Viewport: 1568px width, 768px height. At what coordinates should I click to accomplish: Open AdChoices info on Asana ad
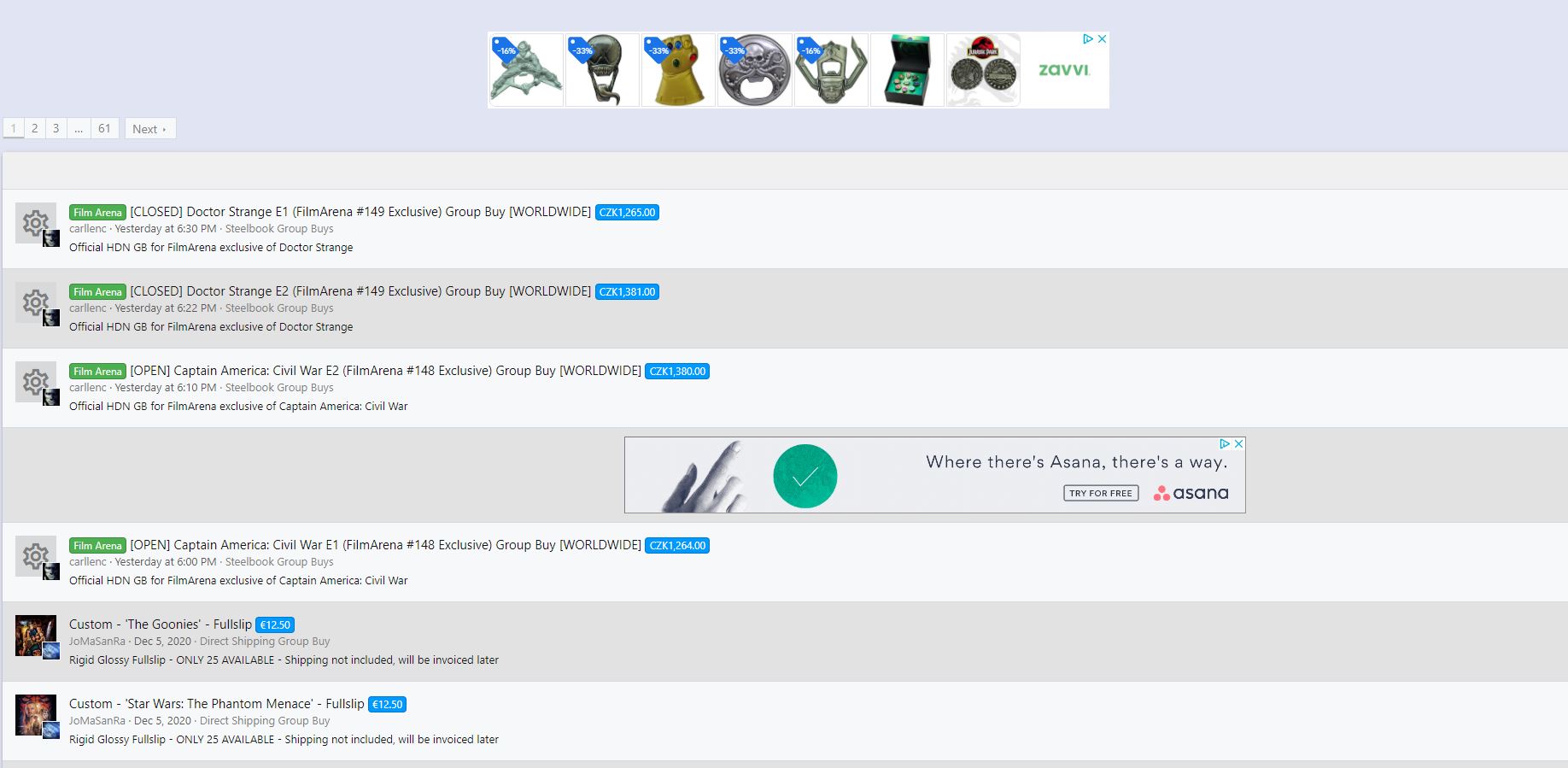[x=1225, y=444]
